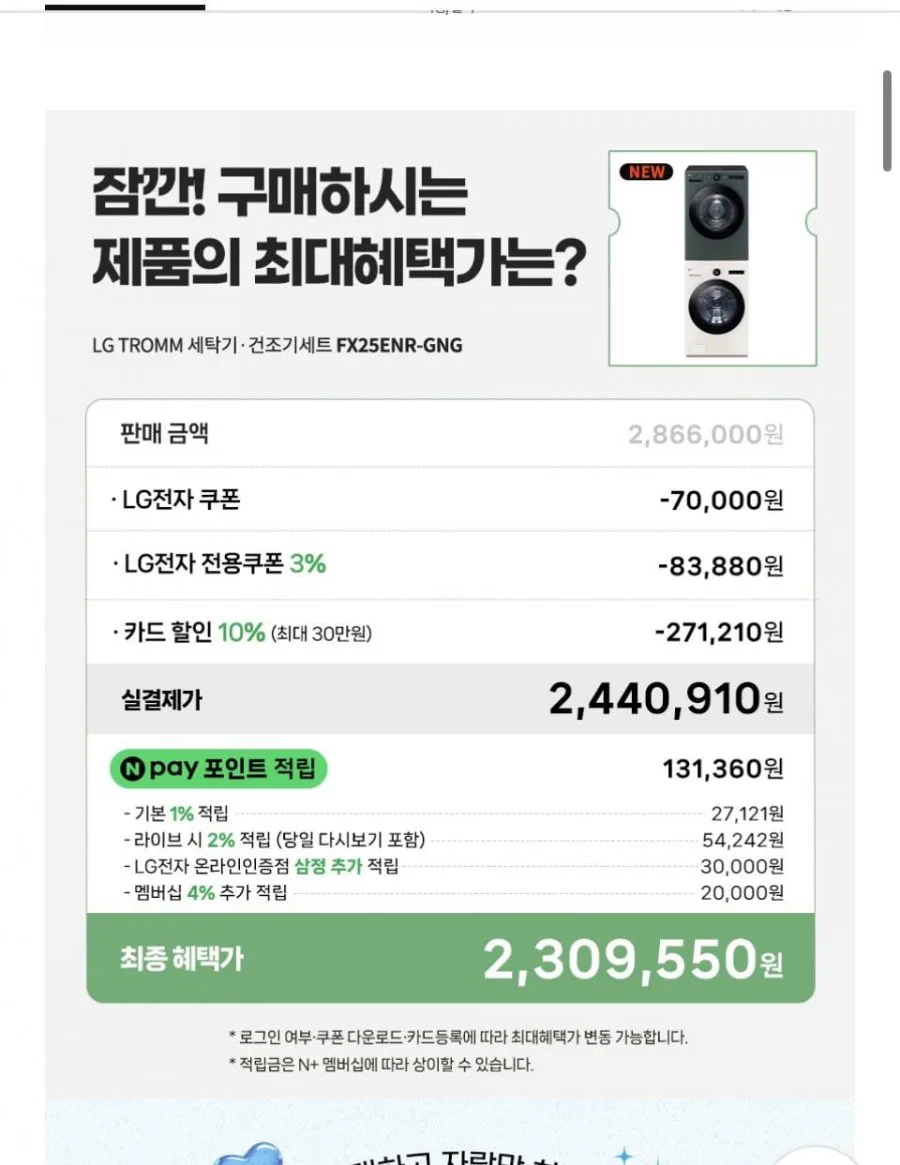This screenshot has height=1165, width=900.
Task: Click the 판매 금액 2,866,000원 row
Action: (450, 433)
